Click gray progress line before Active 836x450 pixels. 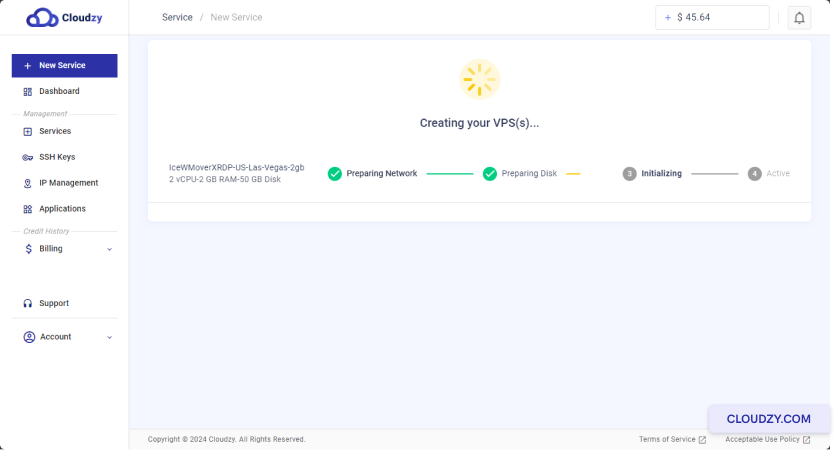(714, 174)
